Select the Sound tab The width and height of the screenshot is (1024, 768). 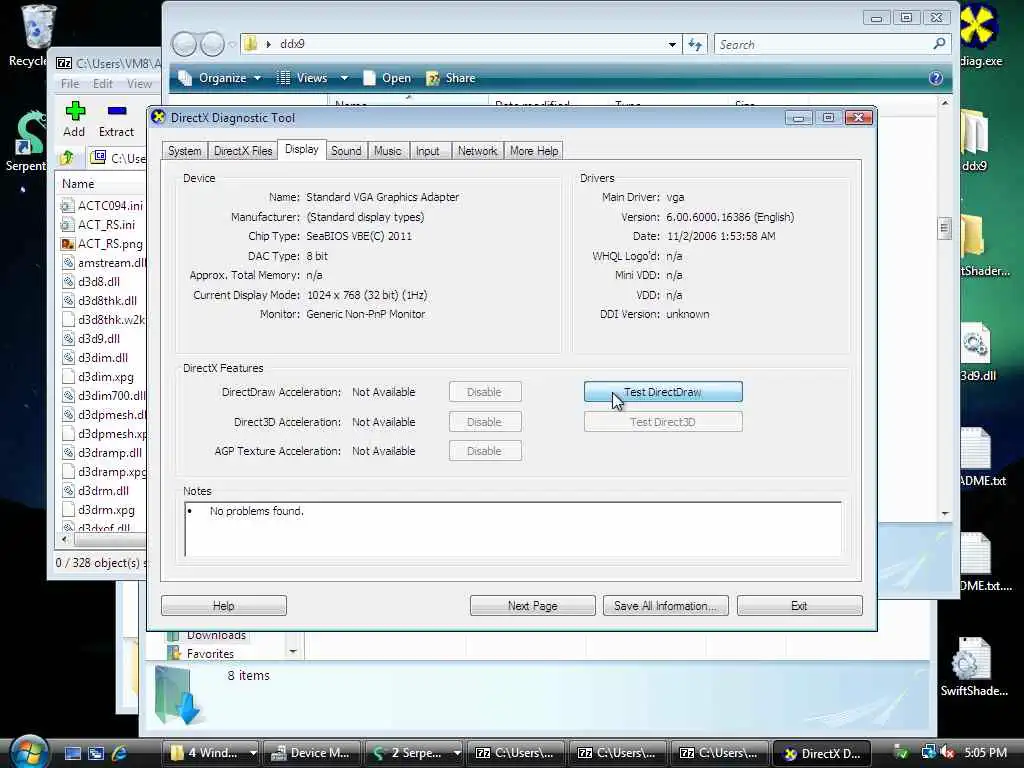(346, 151)
